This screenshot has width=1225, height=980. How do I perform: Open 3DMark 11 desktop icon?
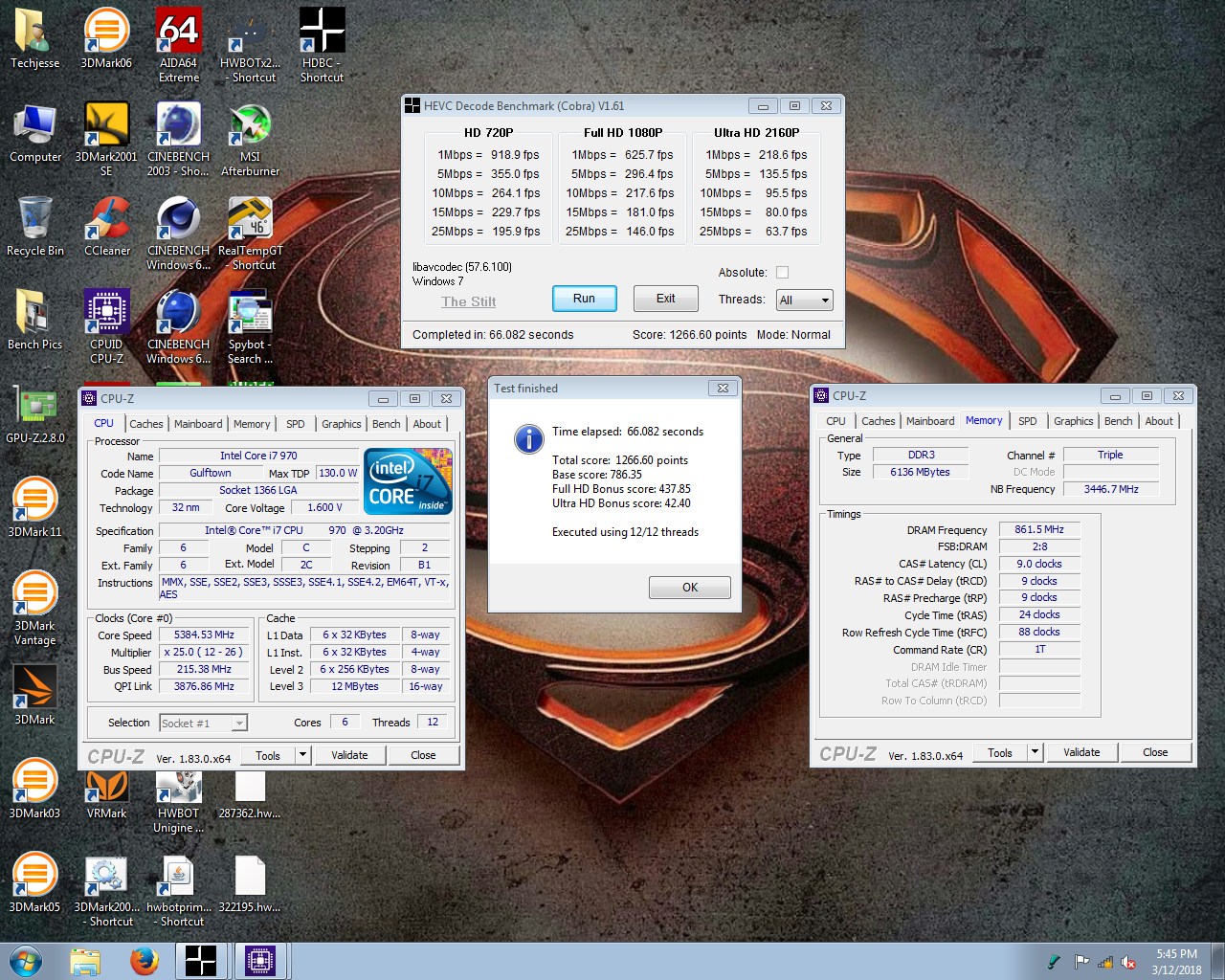(x=34, y=507)
